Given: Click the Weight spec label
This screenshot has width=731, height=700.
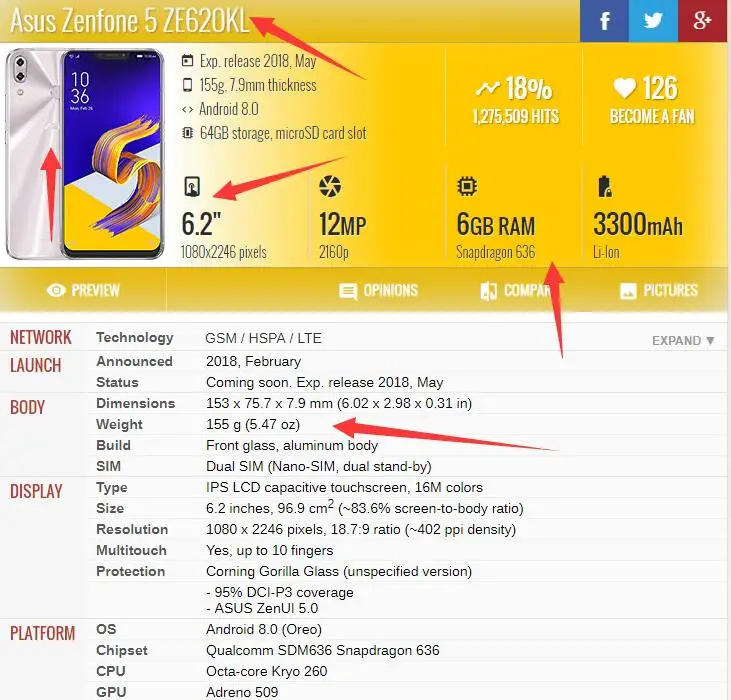Looking at the screenshot, I should 119,425.
